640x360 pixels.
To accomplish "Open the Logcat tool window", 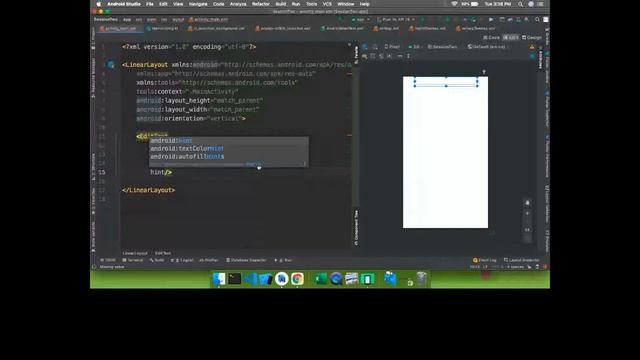I will click(x=182, y=260).
